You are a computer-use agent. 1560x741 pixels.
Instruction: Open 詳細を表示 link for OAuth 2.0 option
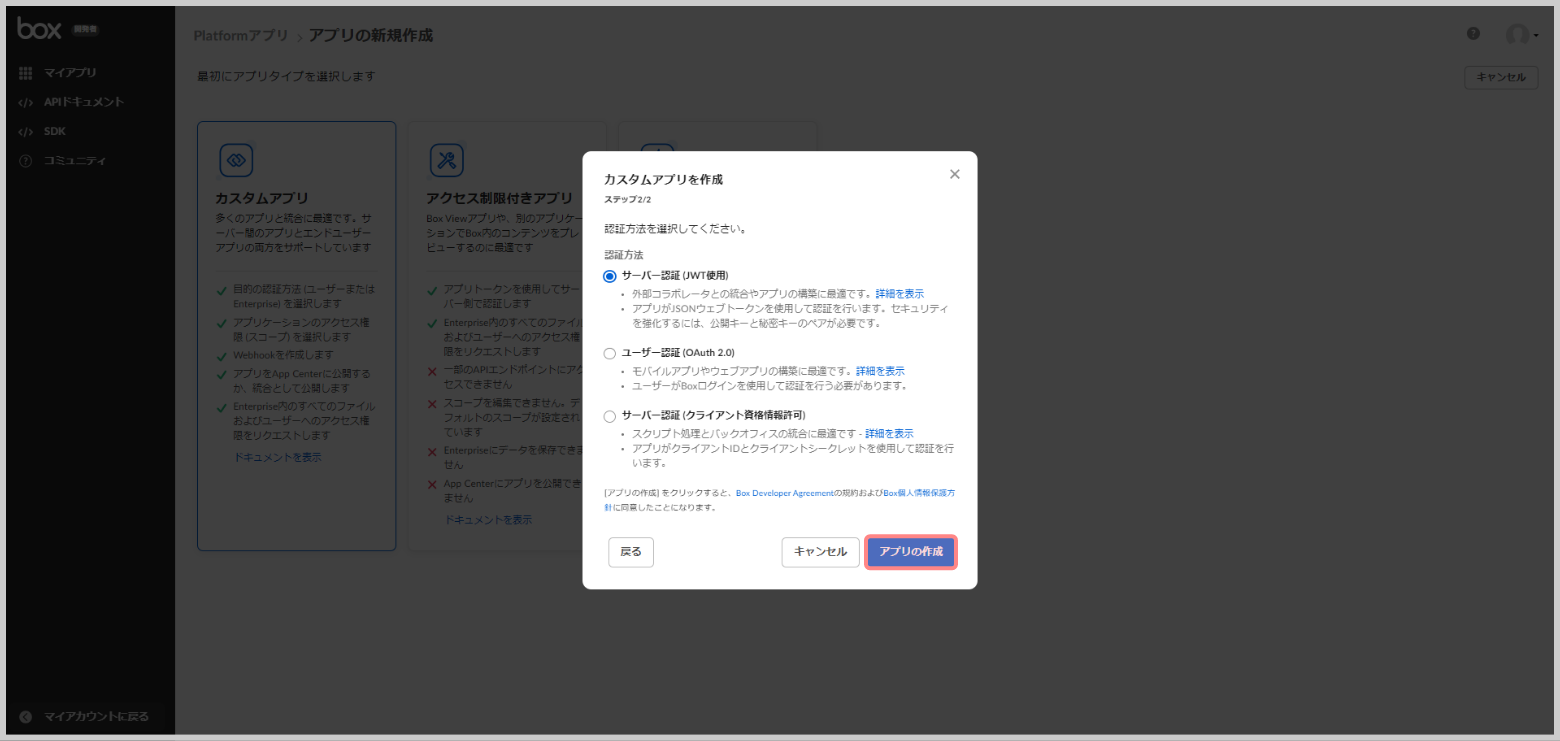click(x=880, y=371)
